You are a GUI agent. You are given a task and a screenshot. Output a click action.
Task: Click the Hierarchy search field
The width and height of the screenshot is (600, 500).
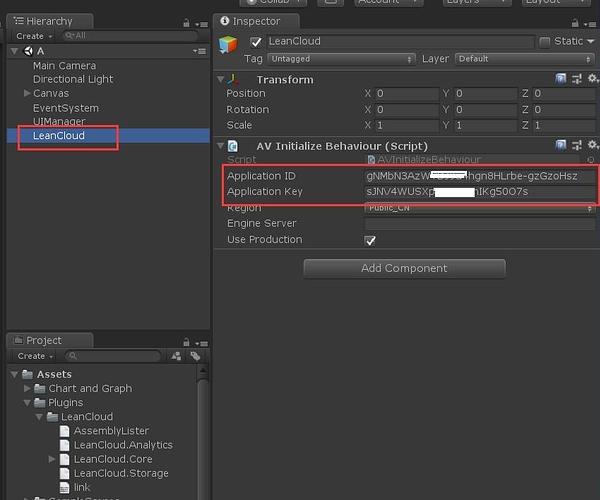pyautogui.click(x=130, y=36)
